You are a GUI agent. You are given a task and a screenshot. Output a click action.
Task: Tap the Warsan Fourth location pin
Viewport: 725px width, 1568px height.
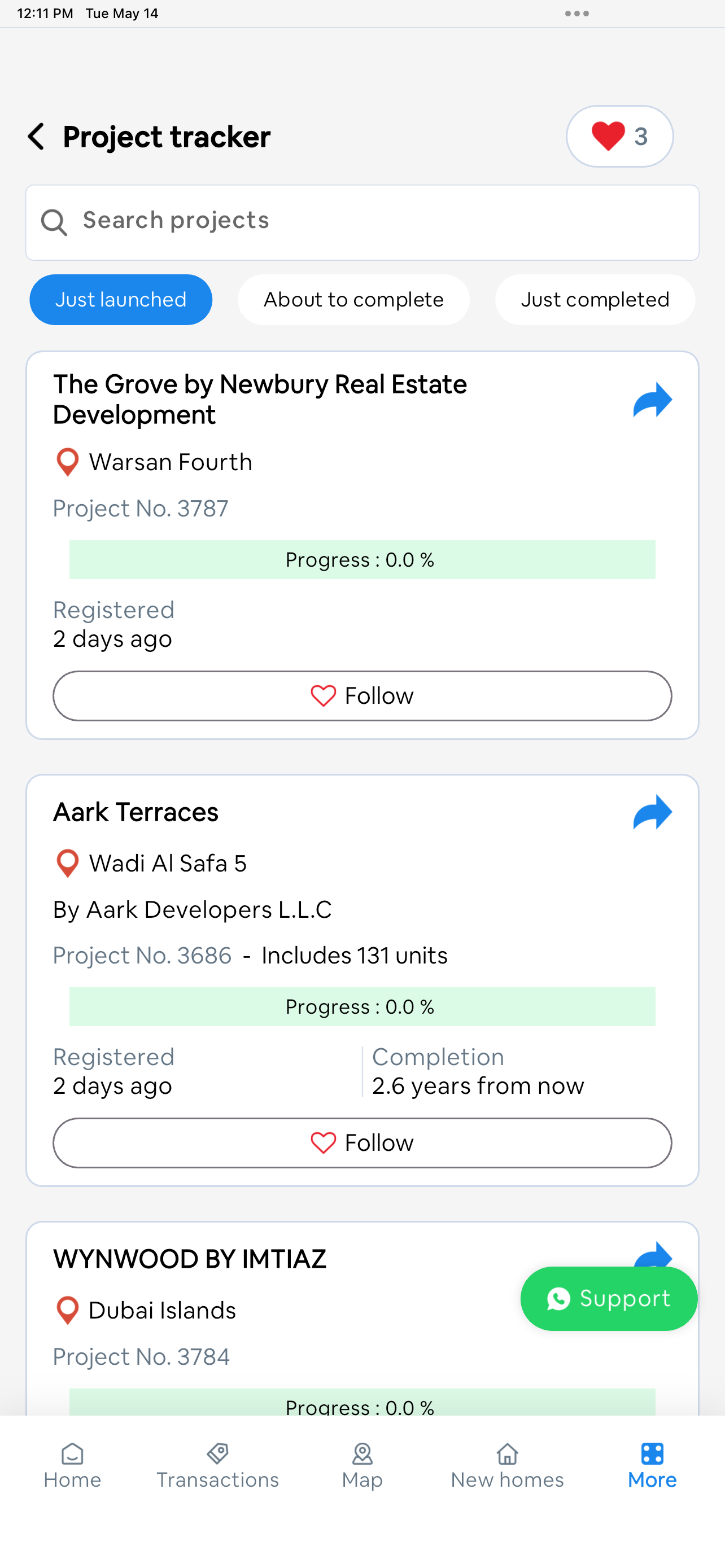coord(67,462)
